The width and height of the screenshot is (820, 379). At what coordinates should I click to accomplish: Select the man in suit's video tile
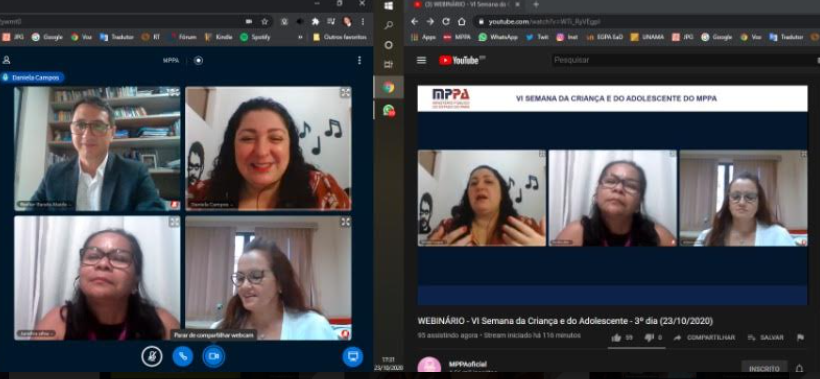point(97,148)
